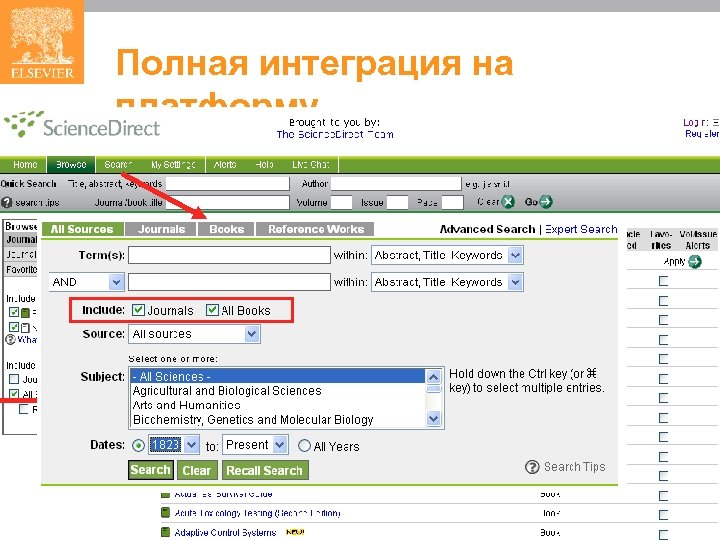This screenshot has width=720, height=540.
Task: Switch to the Journals tab
Action: point(161,229)
